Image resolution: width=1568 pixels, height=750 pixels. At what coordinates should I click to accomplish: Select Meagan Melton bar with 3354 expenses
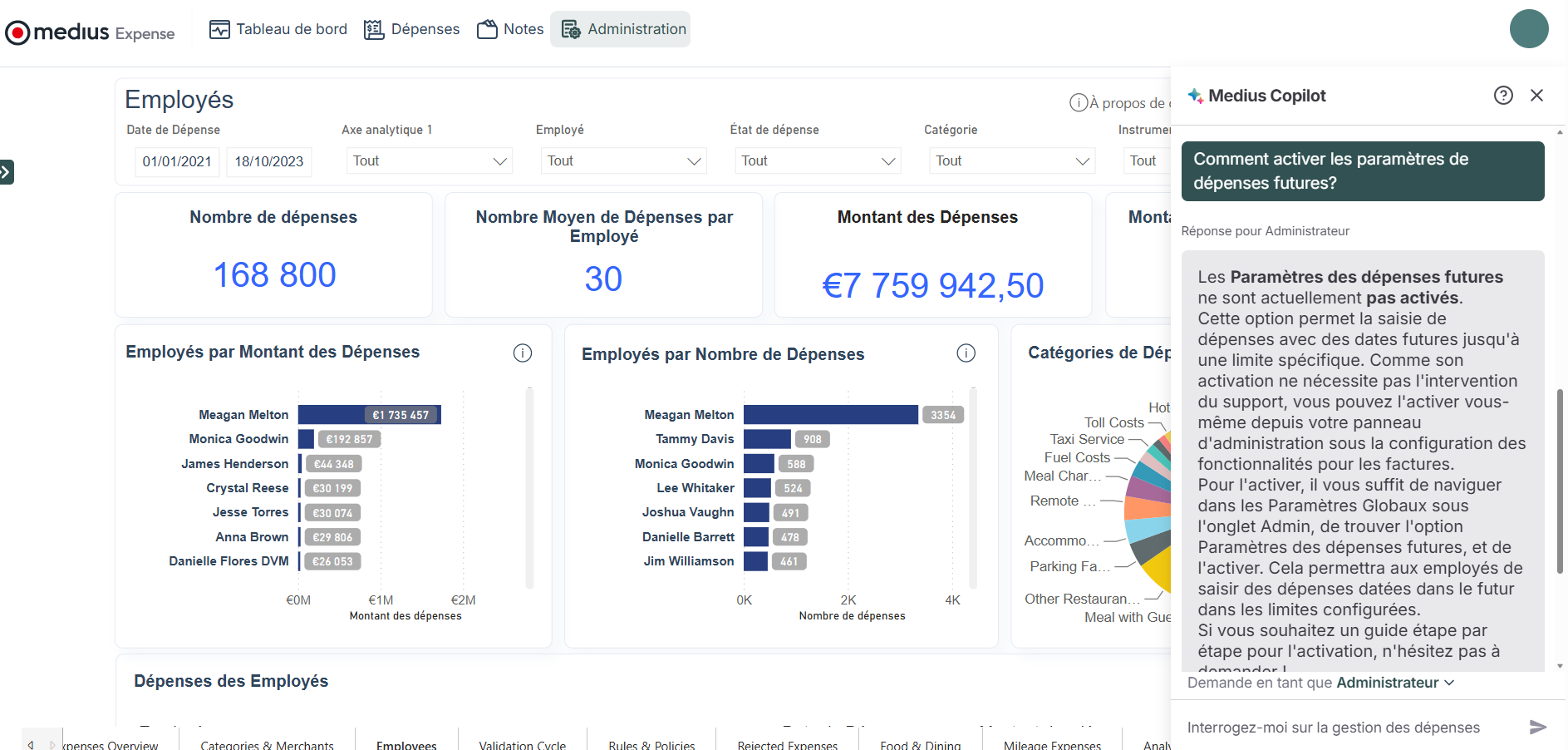tap(831, 415)
